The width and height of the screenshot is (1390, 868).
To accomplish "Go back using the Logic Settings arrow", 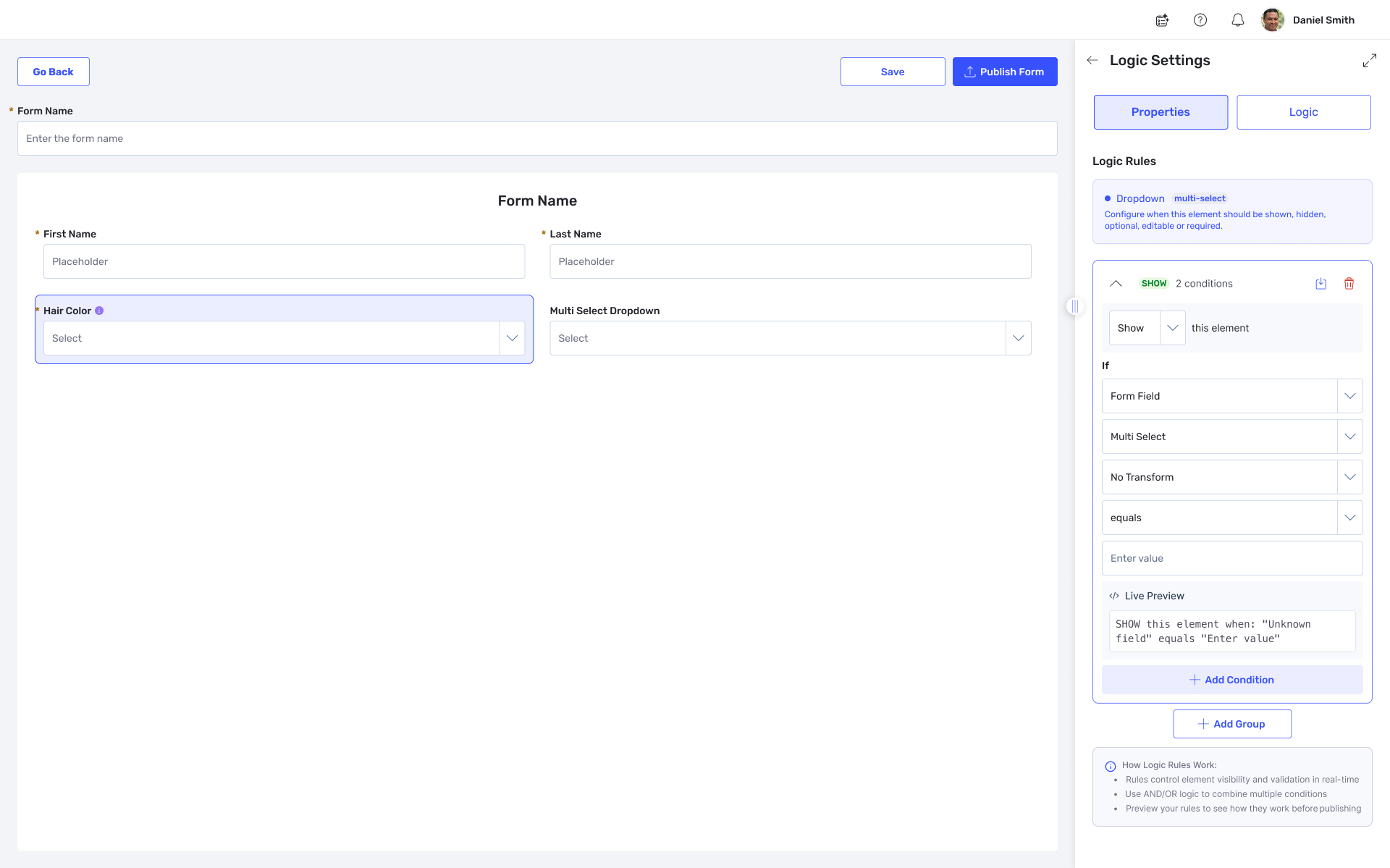I will click(1092, 61).
